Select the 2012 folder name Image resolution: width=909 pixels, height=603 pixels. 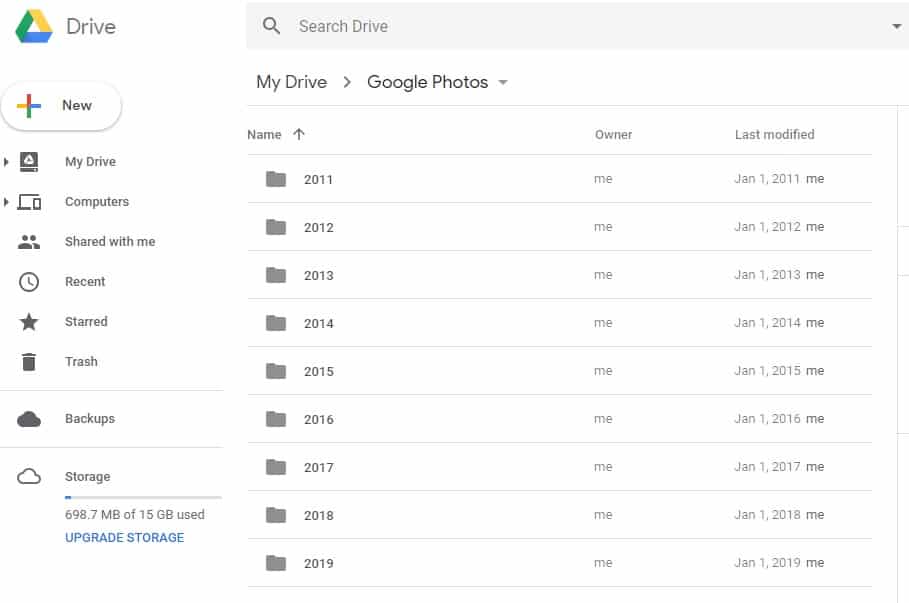point(319,228)
